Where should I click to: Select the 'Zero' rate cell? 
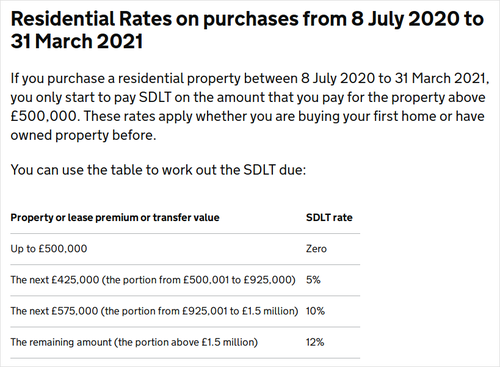pyautogui.click(x=316, y=249)
